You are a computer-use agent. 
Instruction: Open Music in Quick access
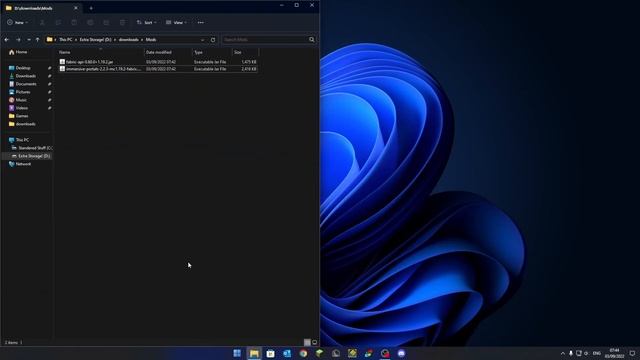point(21,100)
